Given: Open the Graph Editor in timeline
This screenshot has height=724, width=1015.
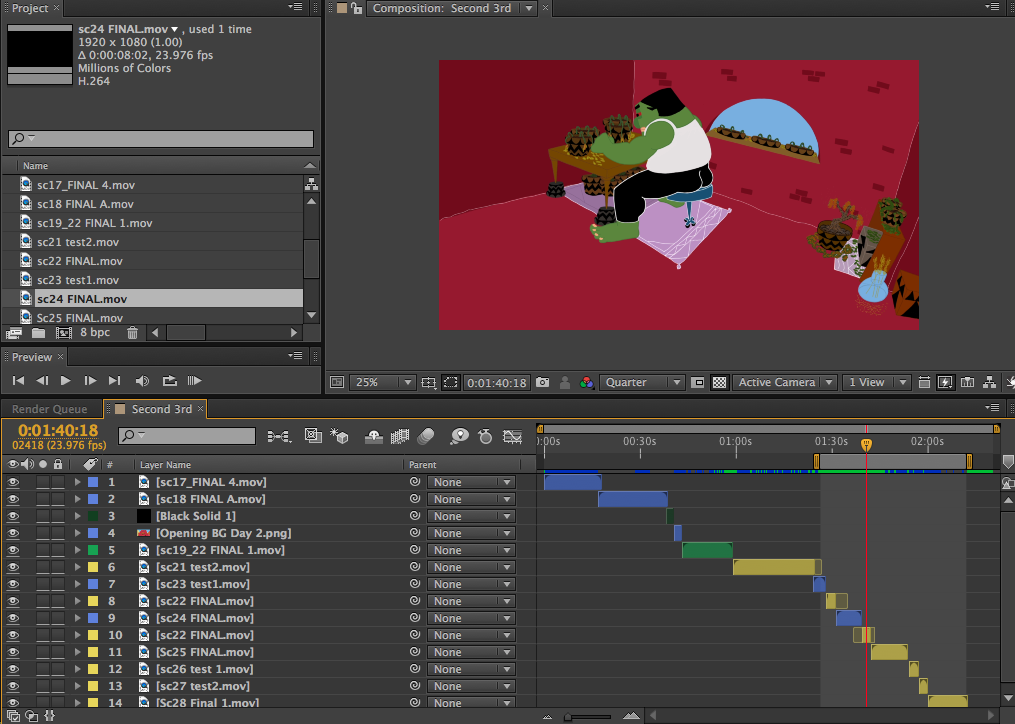Looking at the screenshot, I should click(x=513, y=437).
